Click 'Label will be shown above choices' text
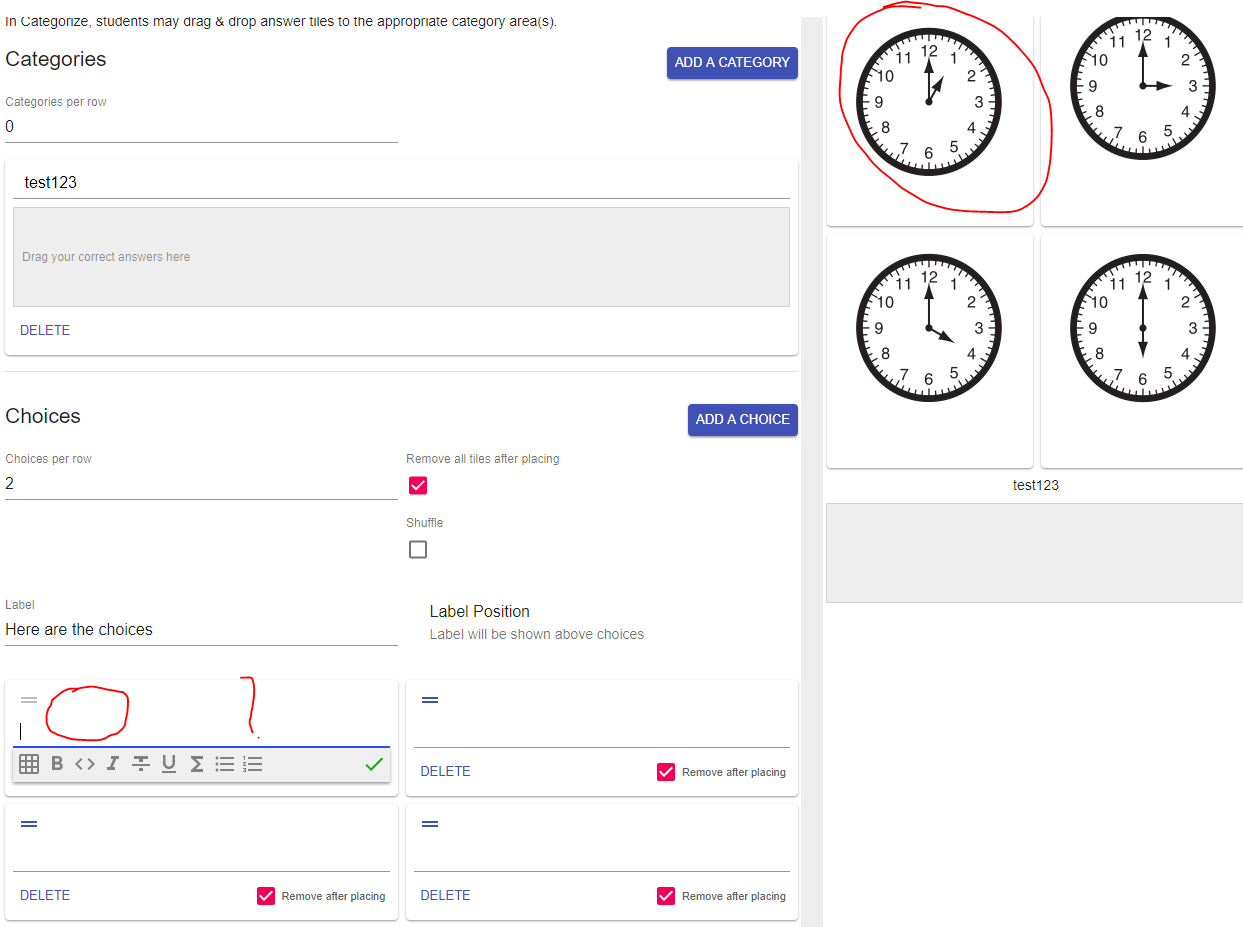 (x=537, y=634)
